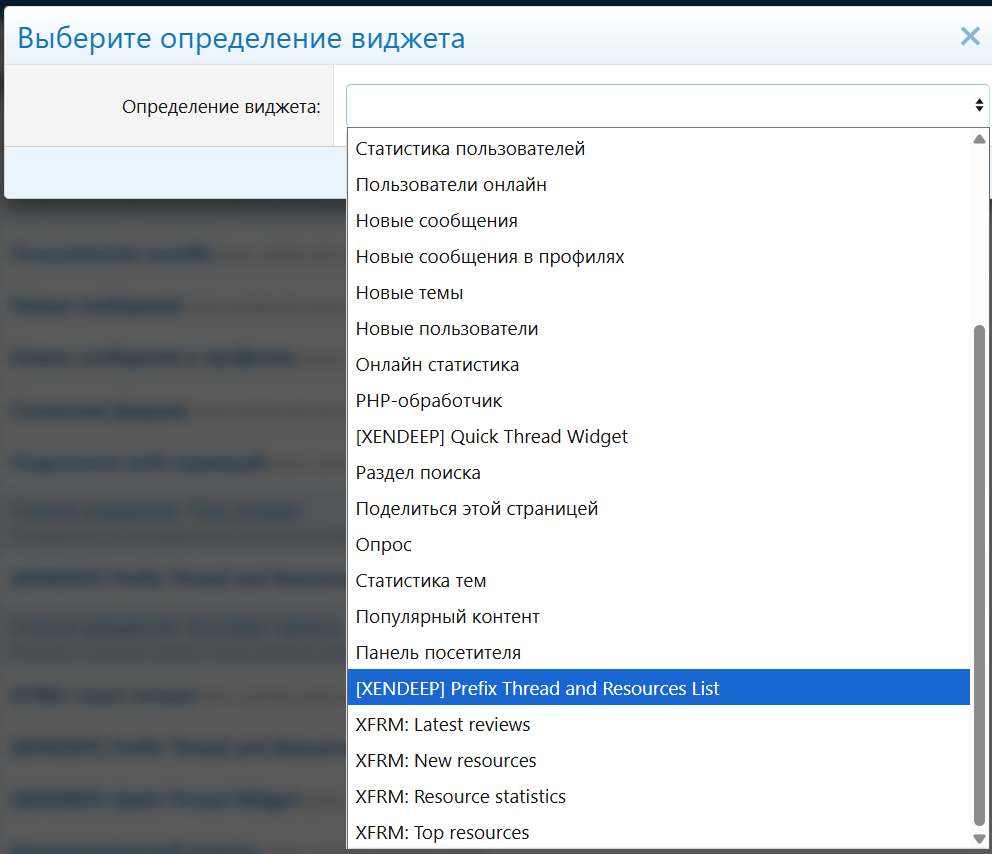The height and width of the screenshot is (854, 992).
Task: Select '[XENDEEP] Prefix Thread and Resources List'
Action: tap(537, 689)
